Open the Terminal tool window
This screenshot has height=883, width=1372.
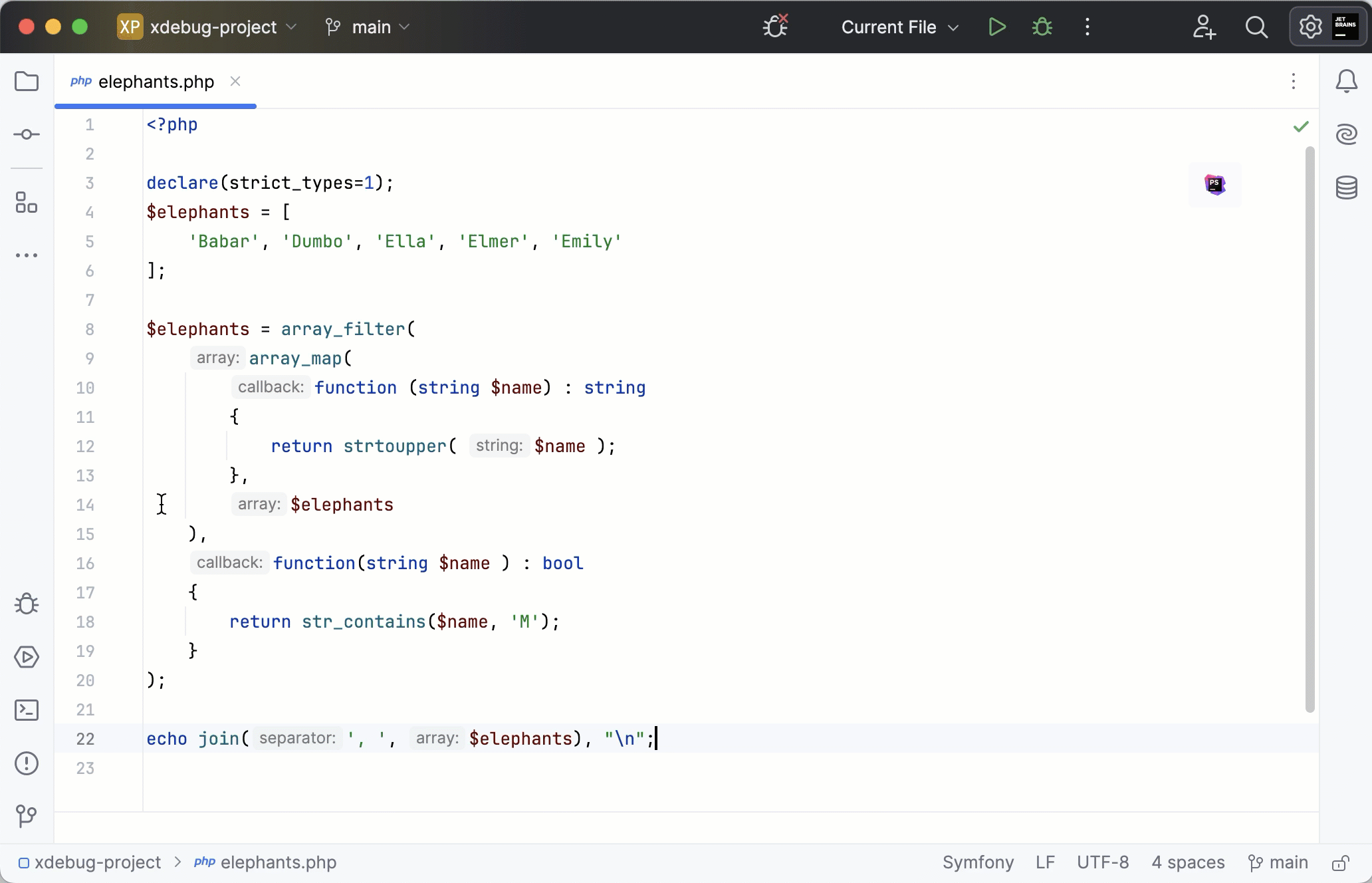pos(27,709)
